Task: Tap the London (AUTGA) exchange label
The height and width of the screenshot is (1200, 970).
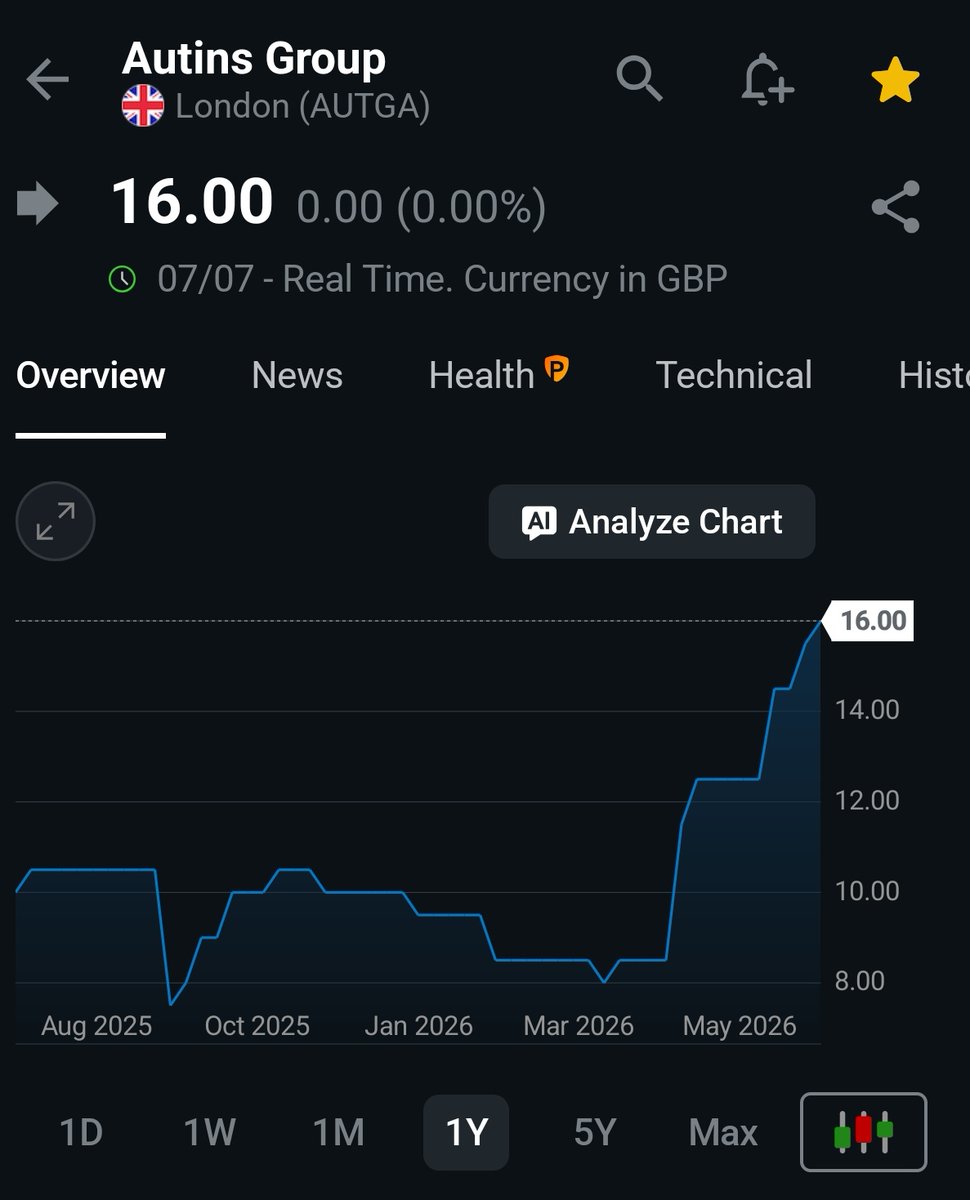Action: [303, 106]
